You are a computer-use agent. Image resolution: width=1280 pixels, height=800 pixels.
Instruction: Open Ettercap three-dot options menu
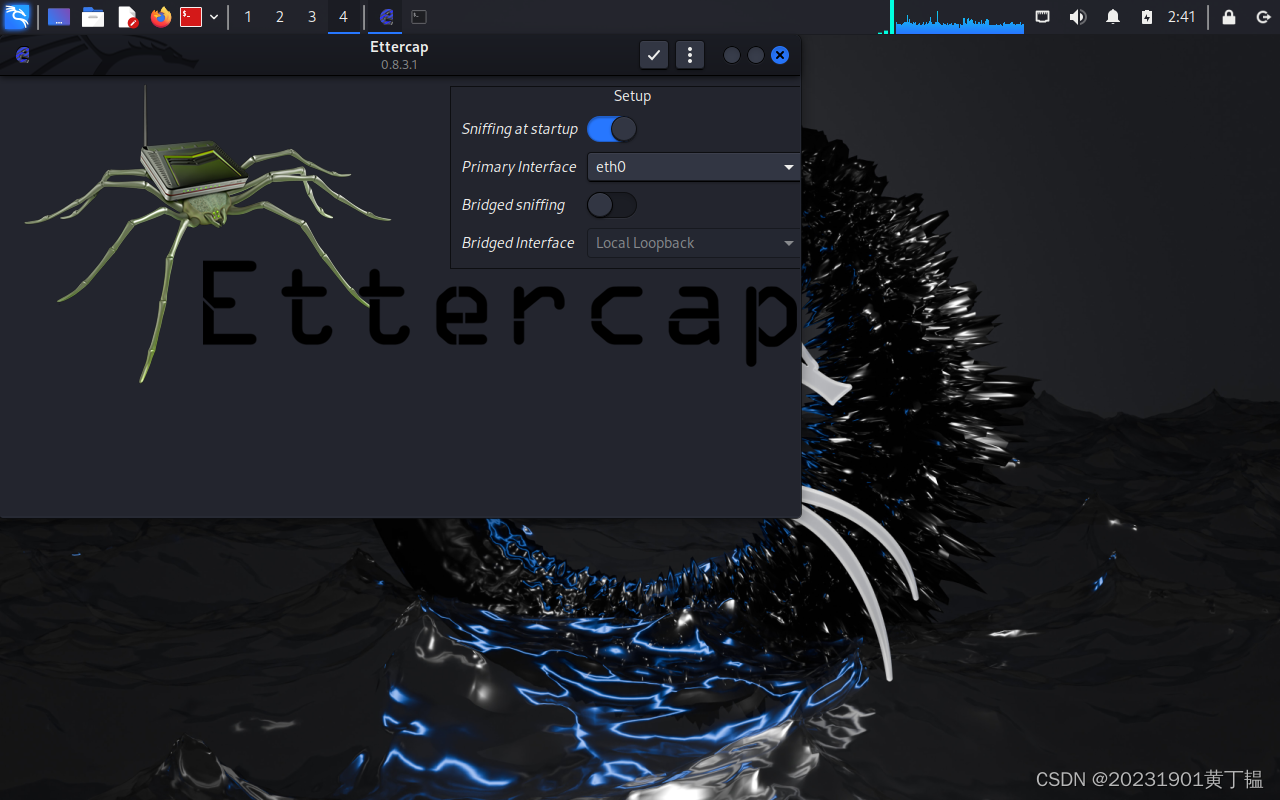(x=690, y=55)
